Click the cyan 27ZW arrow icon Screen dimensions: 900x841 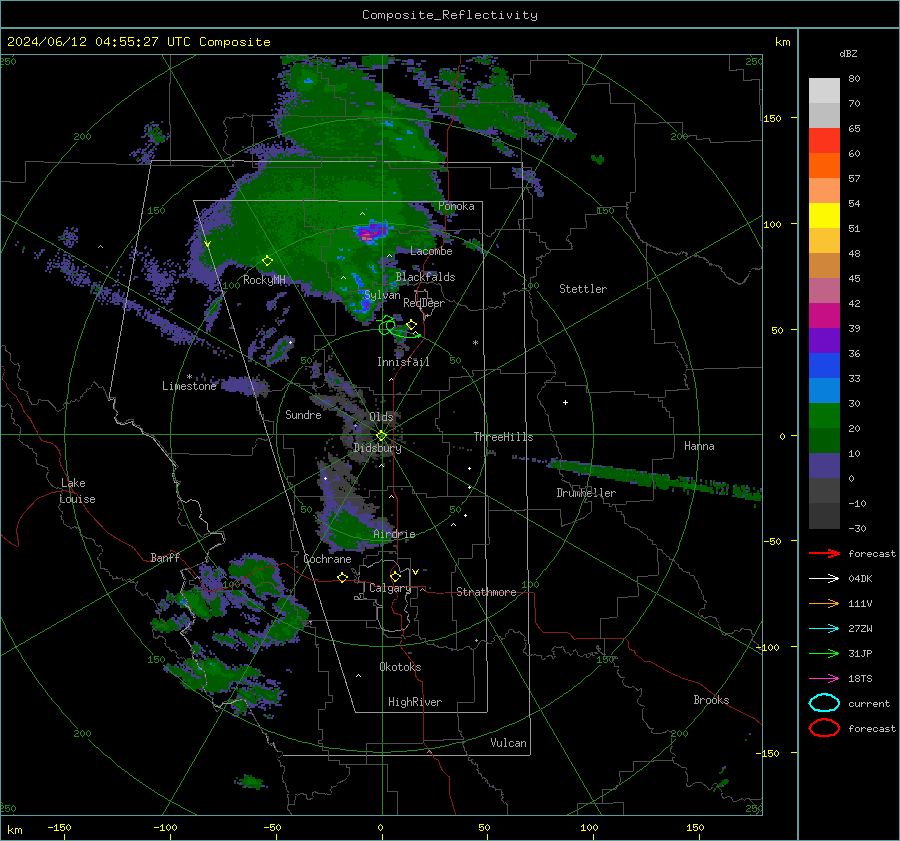[x=824, y=629]
